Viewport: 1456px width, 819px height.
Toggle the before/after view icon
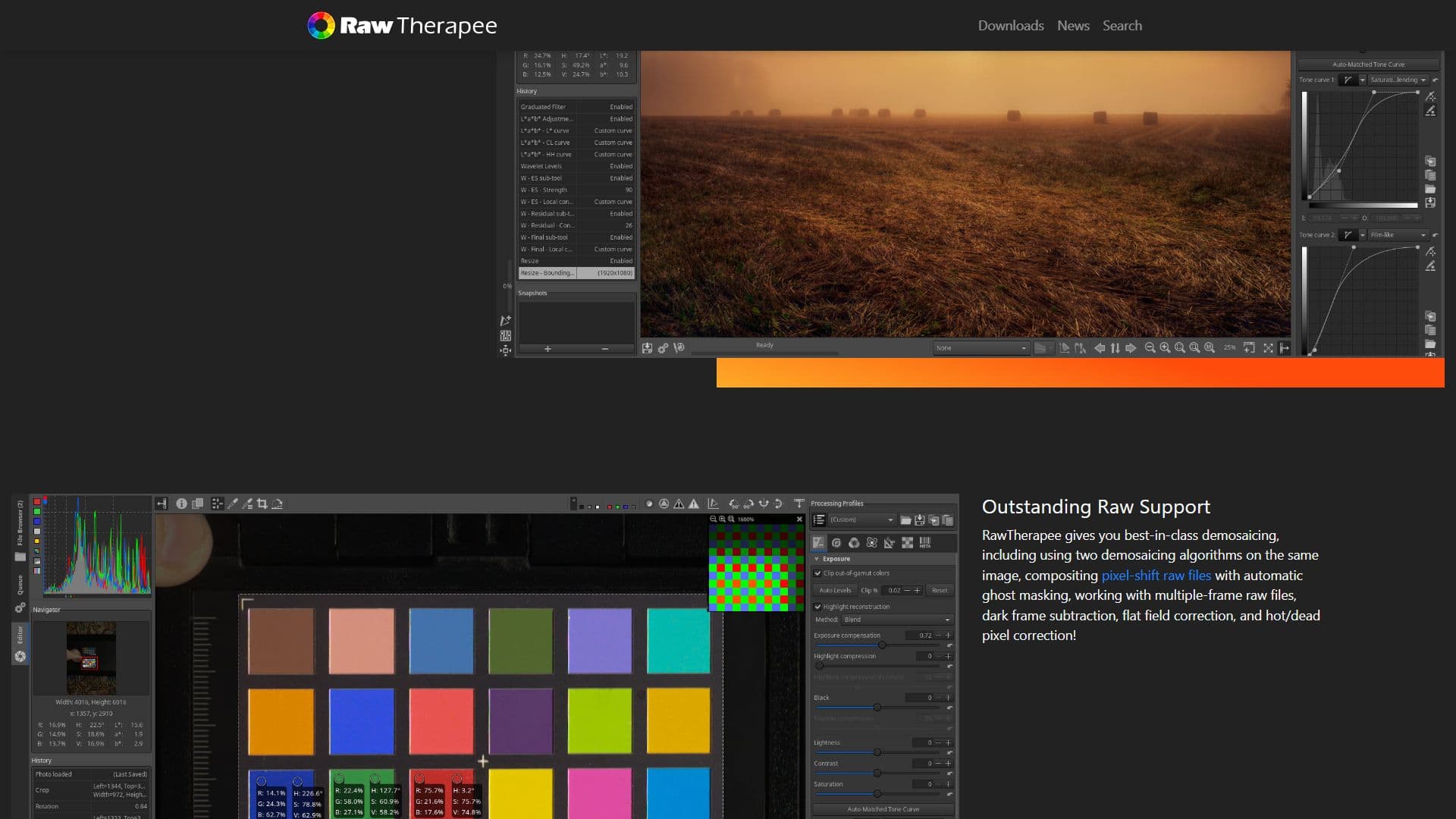[197, 504]
